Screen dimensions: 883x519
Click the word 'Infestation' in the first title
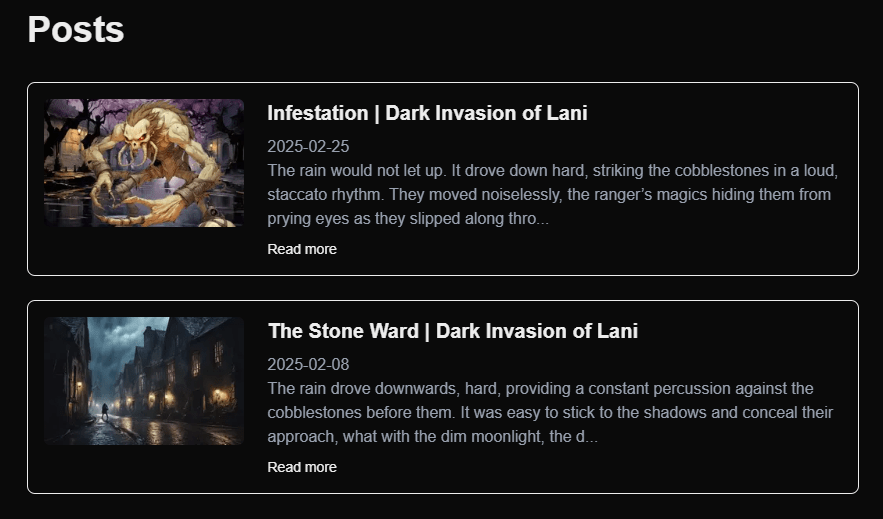click(x=317, y=113)
